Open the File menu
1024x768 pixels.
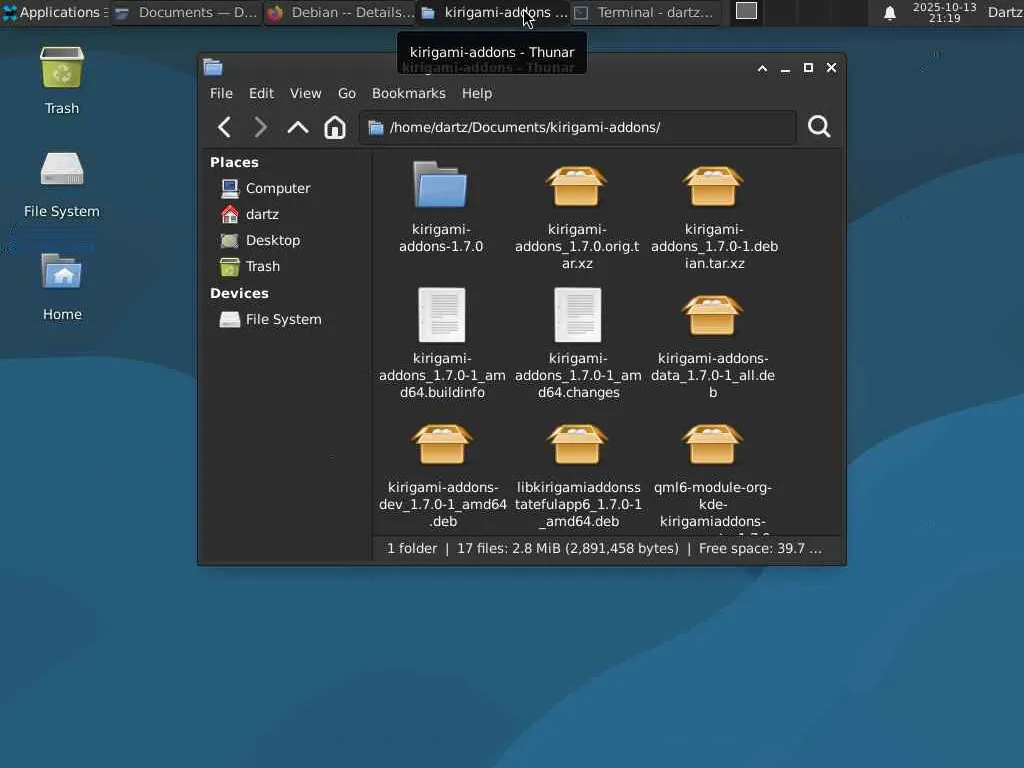(221, 93)
